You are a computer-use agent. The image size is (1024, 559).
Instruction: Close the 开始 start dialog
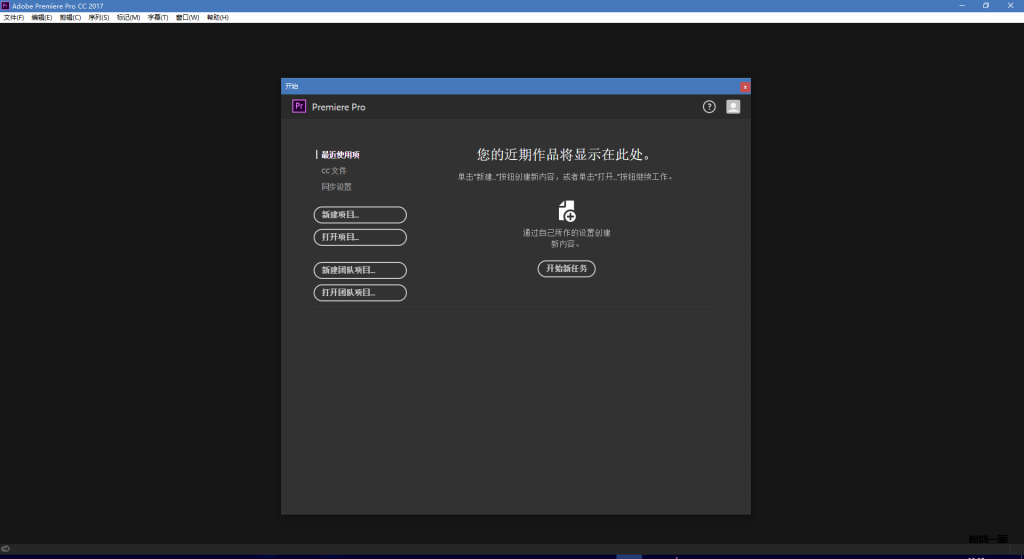pos(745,87)
